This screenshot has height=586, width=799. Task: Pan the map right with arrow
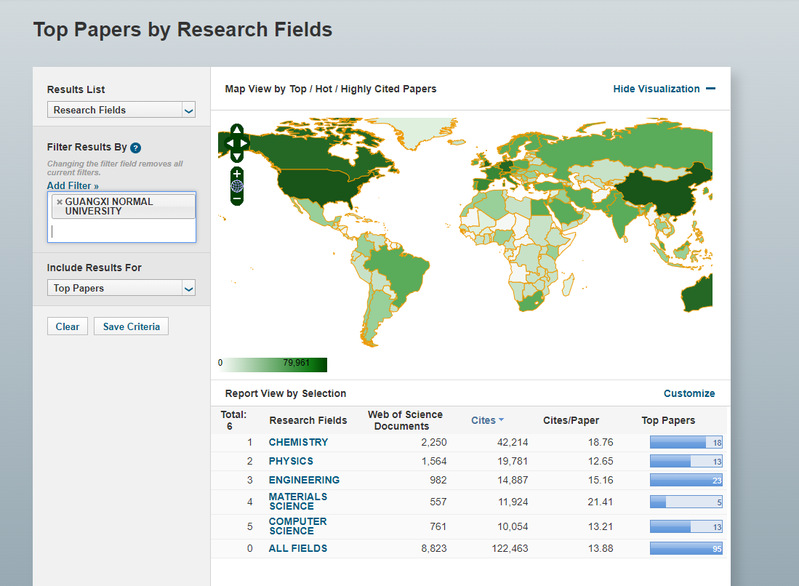pos(245,144)
